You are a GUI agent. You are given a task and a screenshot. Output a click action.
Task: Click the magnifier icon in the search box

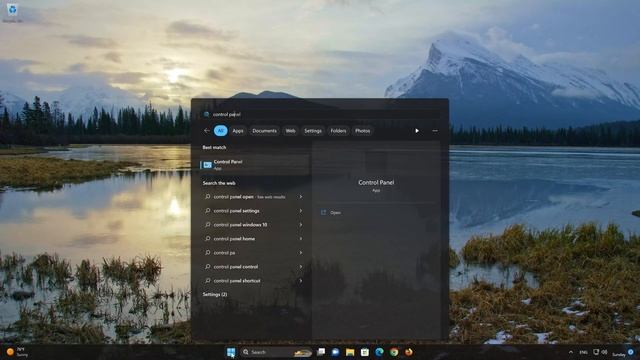pyautogui.click(x=207, y=114)
